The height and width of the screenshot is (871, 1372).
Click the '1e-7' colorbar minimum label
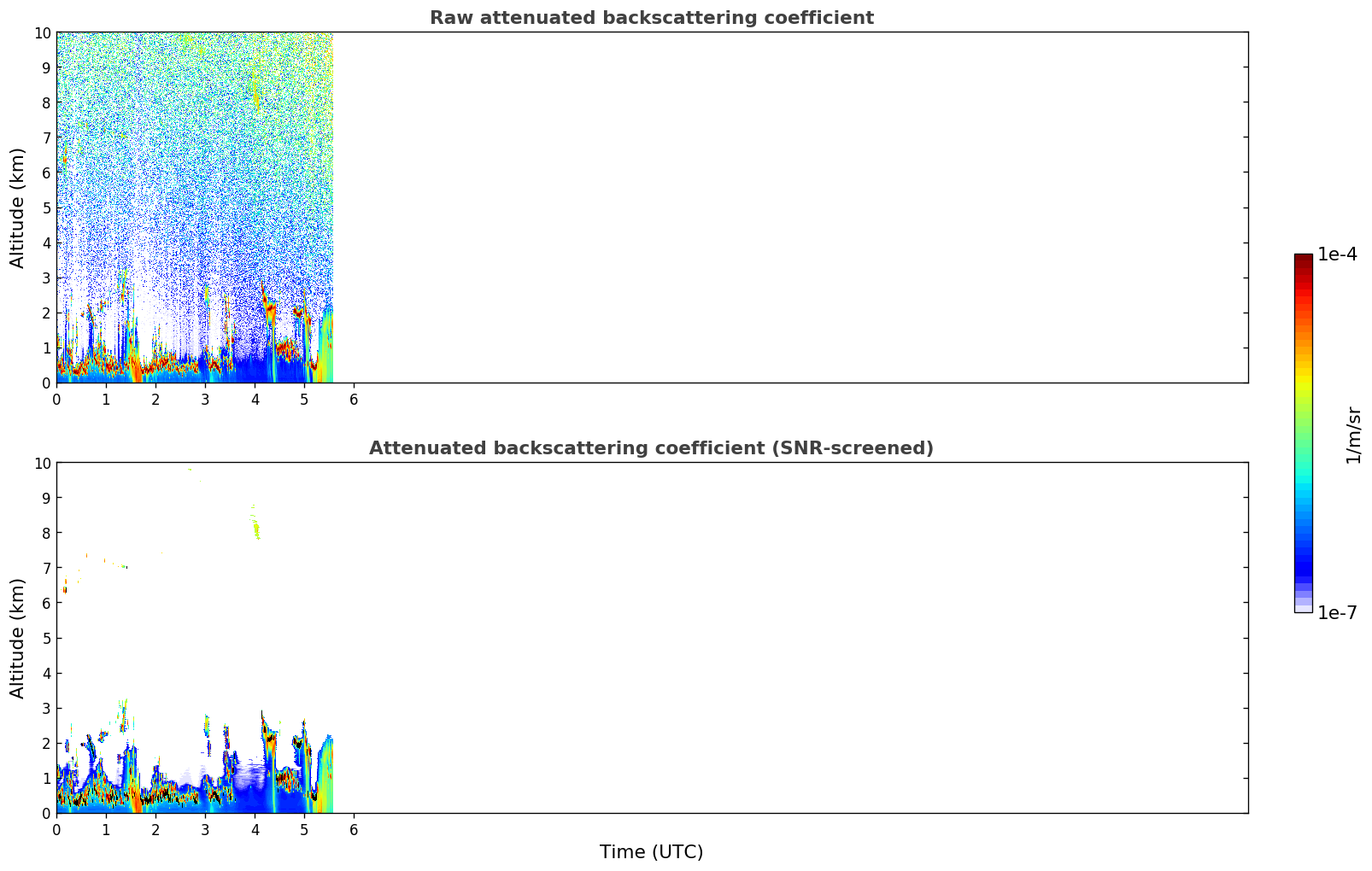(1337, 613)
